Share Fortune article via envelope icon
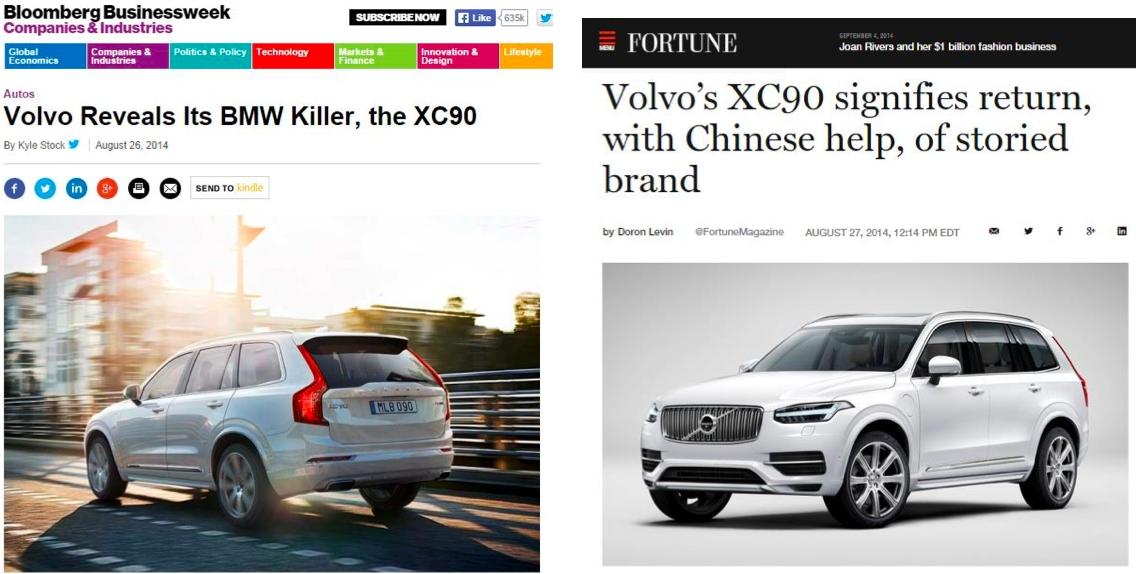1136x574 pixels. (994, 231)
